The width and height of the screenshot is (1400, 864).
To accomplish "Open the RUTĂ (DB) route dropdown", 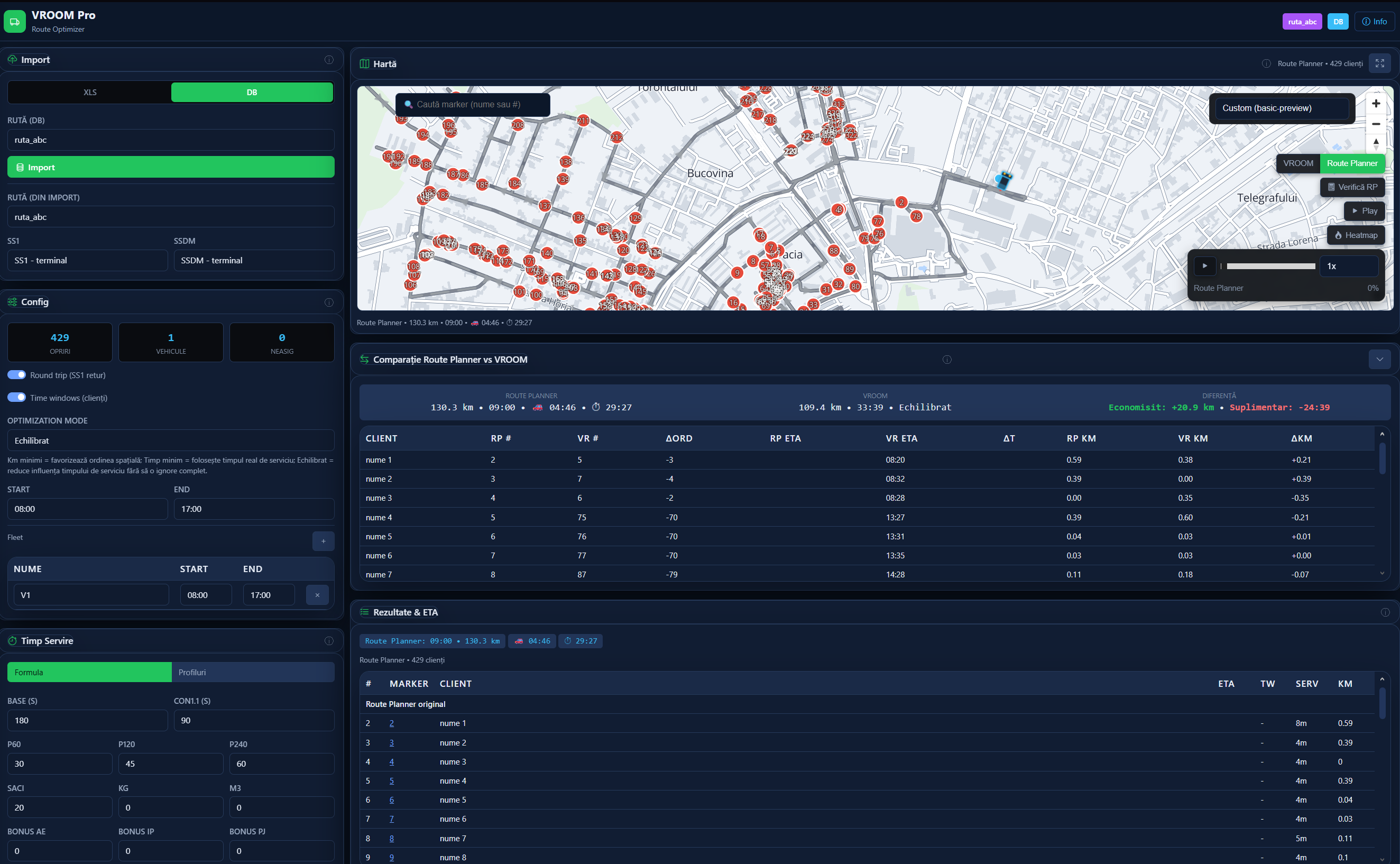I will (x=171, y=140).
